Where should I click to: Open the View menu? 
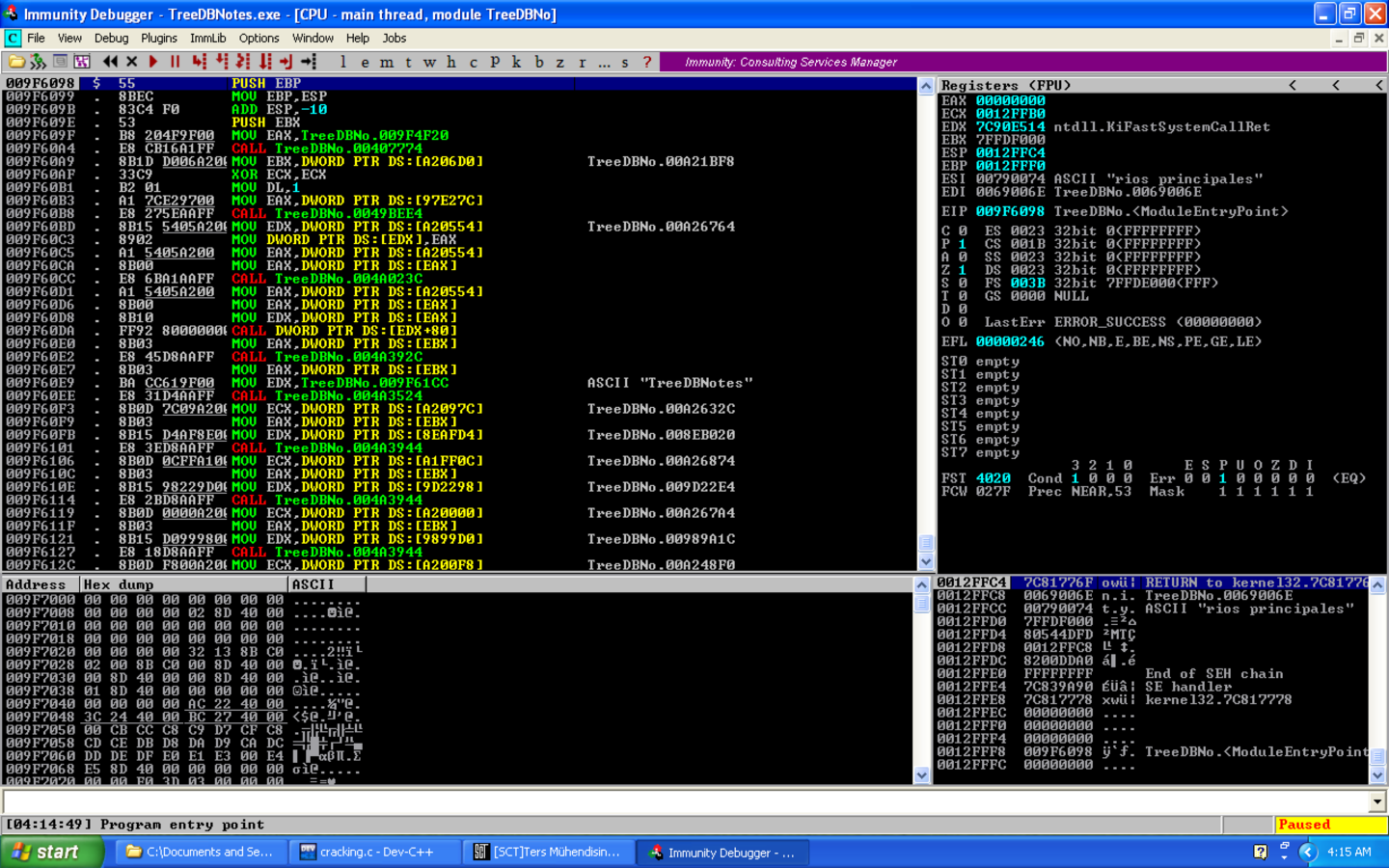tap(69, 39)
